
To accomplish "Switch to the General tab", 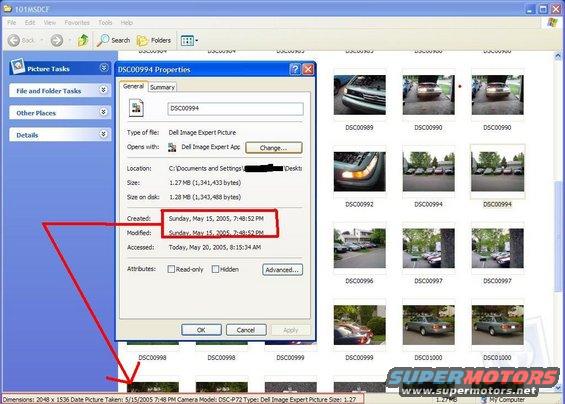I will [x=133, y=86].
